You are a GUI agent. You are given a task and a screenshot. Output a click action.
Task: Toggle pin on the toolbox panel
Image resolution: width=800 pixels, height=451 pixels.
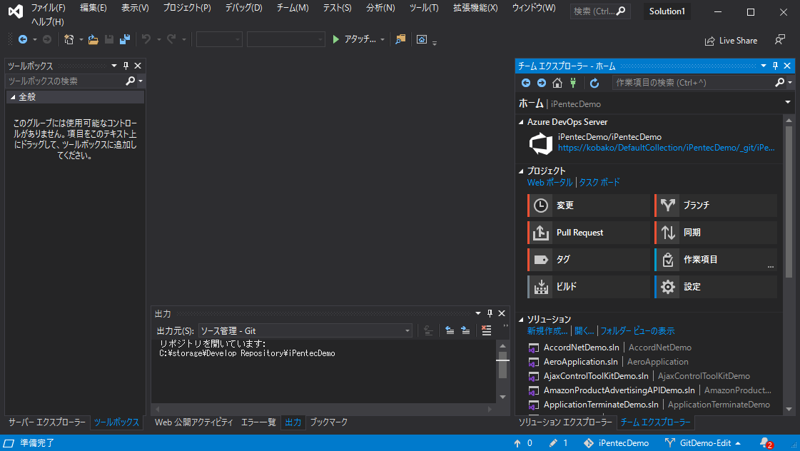coord(126,65)
